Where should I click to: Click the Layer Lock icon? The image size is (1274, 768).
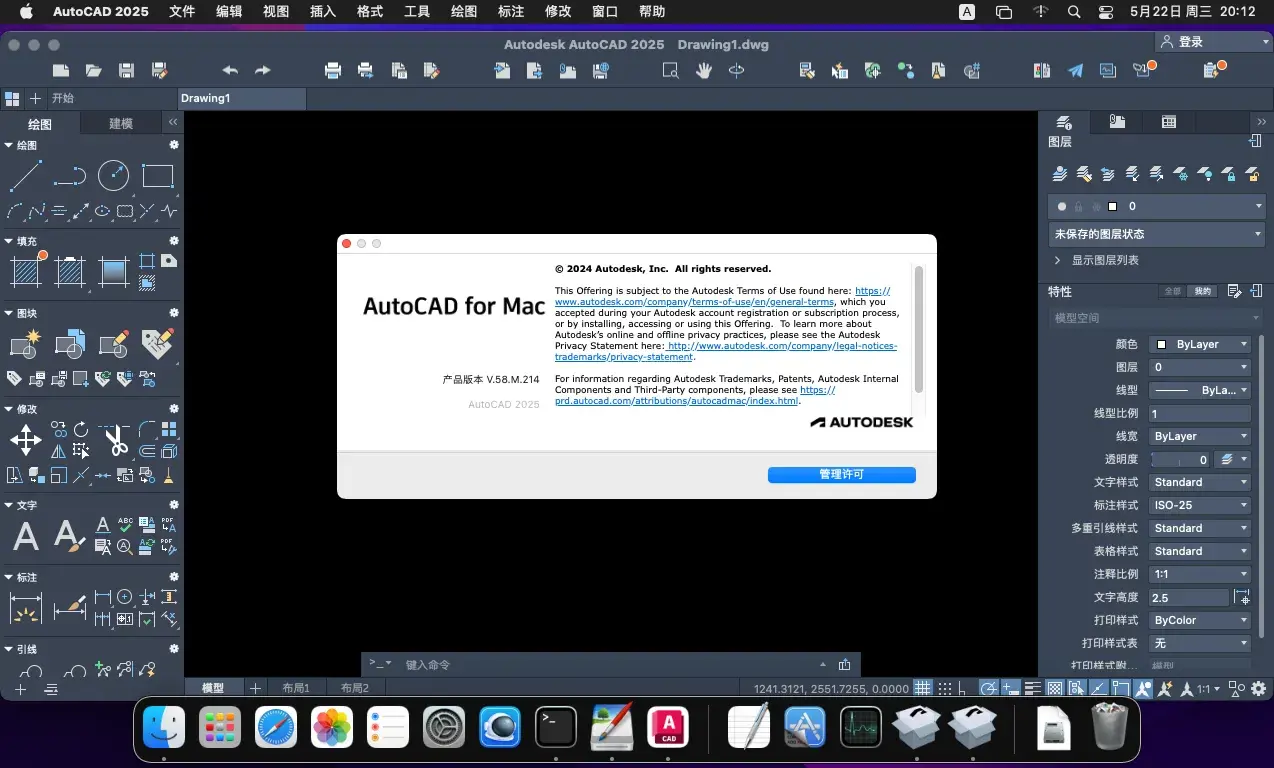coord(1229,174)
